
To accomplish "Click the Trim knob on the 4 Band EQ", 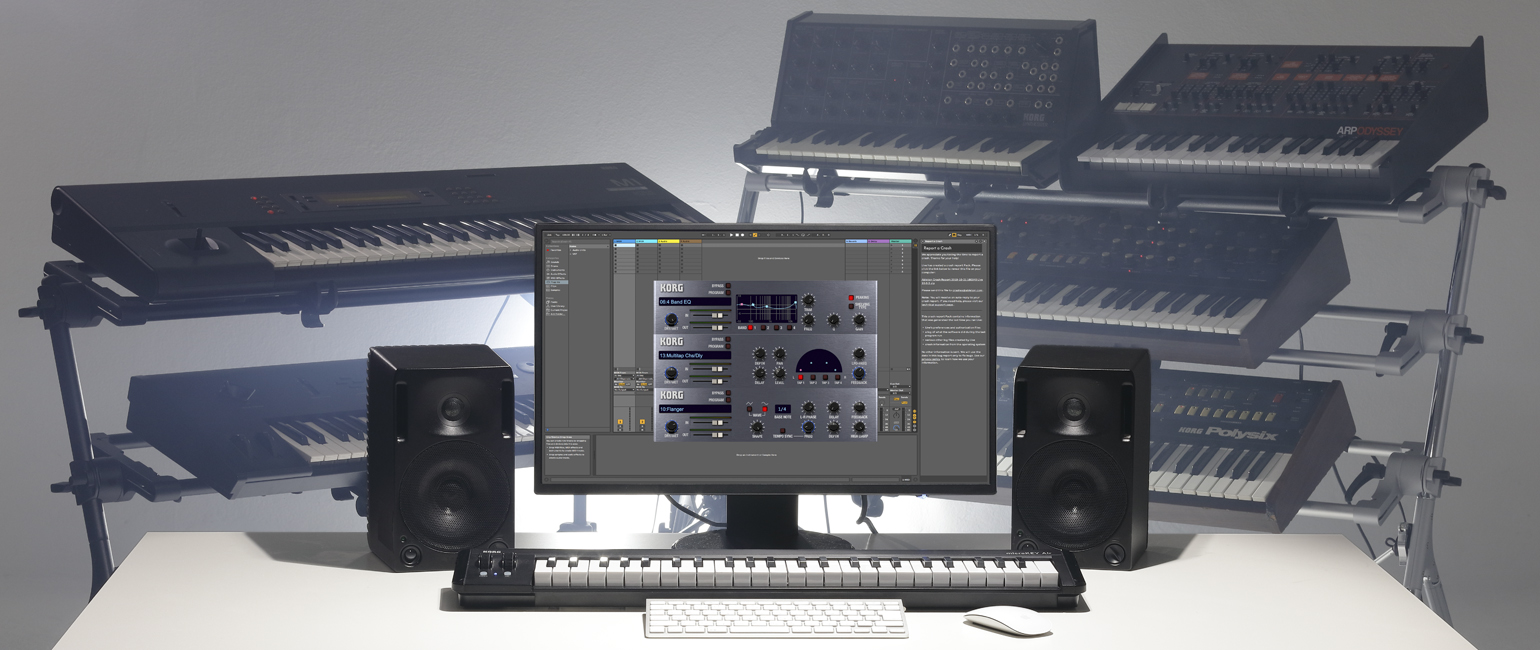I will click(808, 301).
